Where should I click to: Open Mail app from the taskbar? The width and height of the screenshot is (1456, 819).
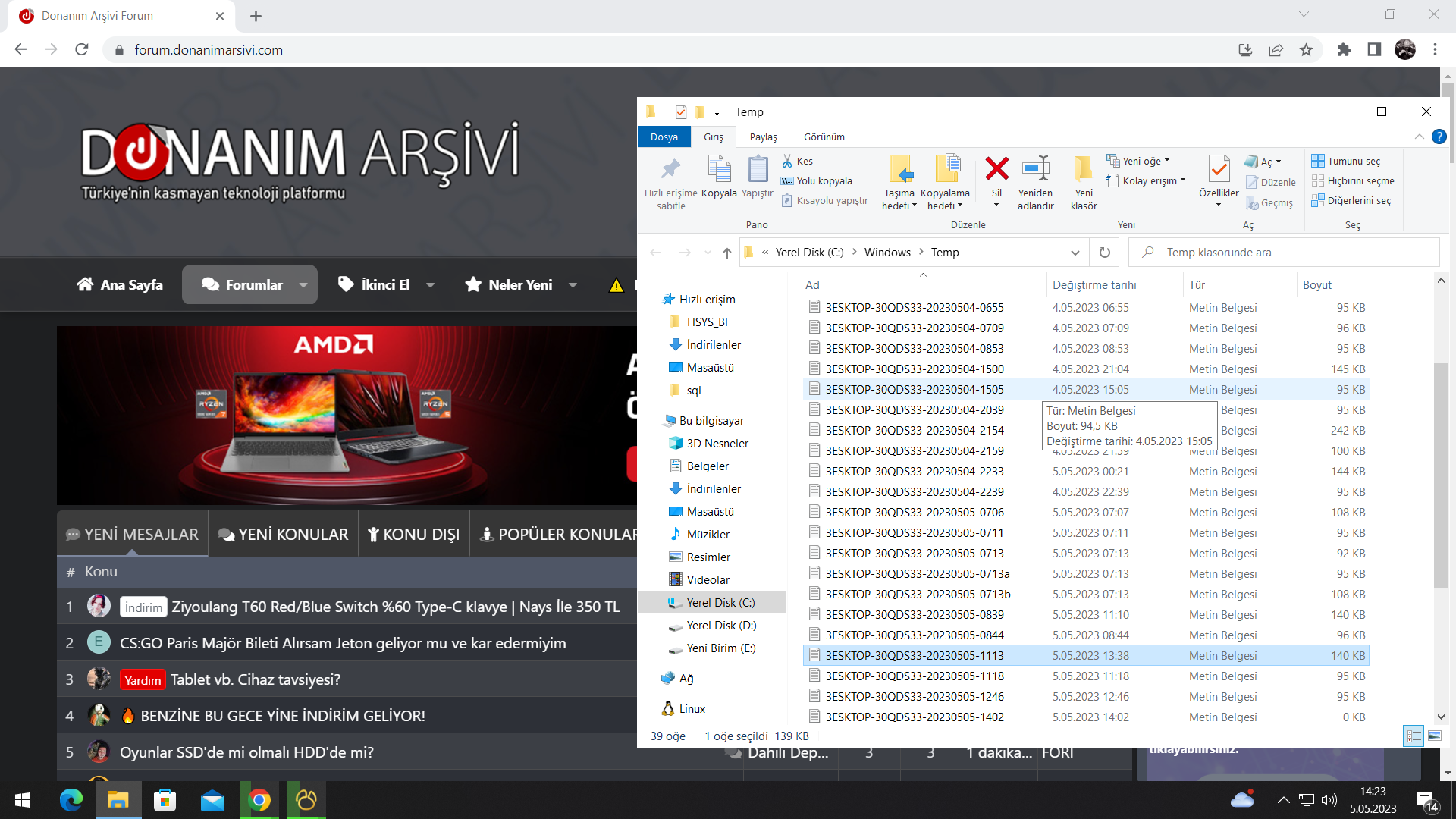tap(212, 800)
